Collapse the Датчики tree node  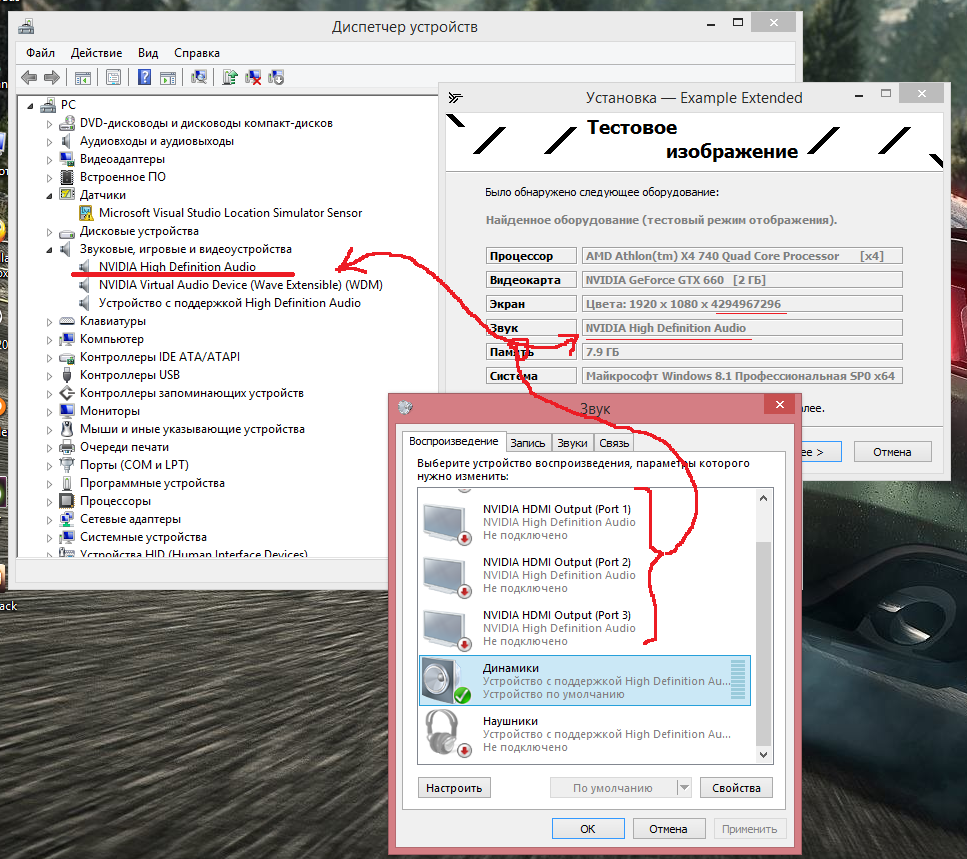(x=49, y=195)
